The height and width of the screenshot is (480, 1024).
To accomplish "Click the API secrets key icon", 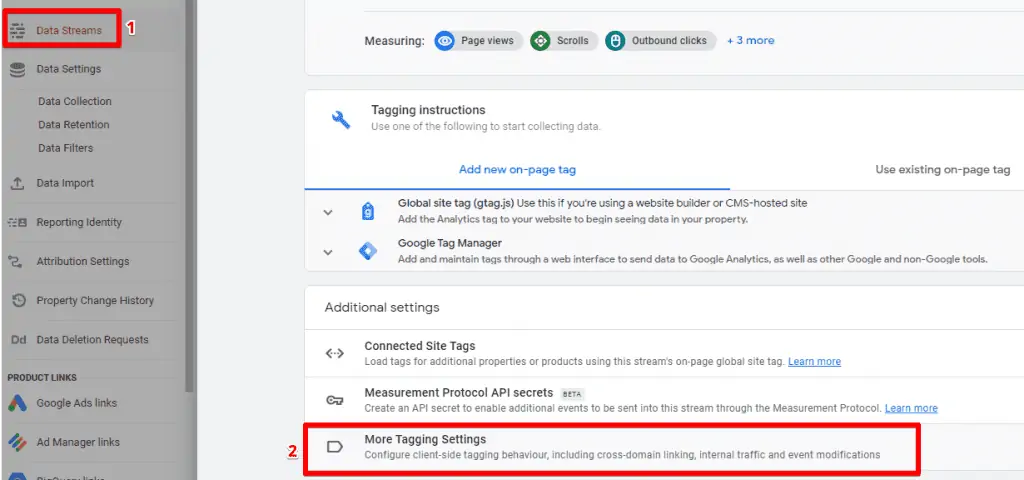I will coord(334,400).
